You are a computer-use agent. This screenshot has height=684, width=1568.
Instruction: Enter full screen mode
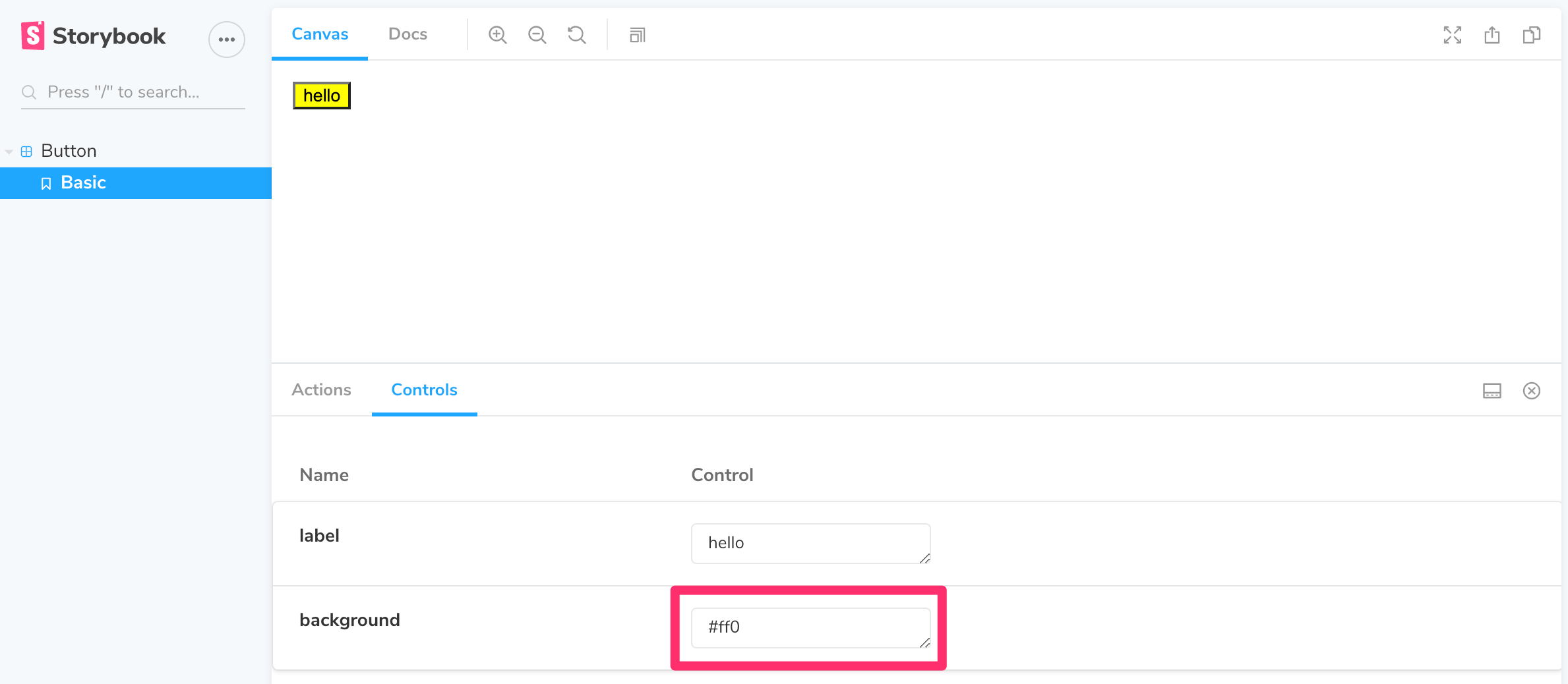[x=1452, y=35]
